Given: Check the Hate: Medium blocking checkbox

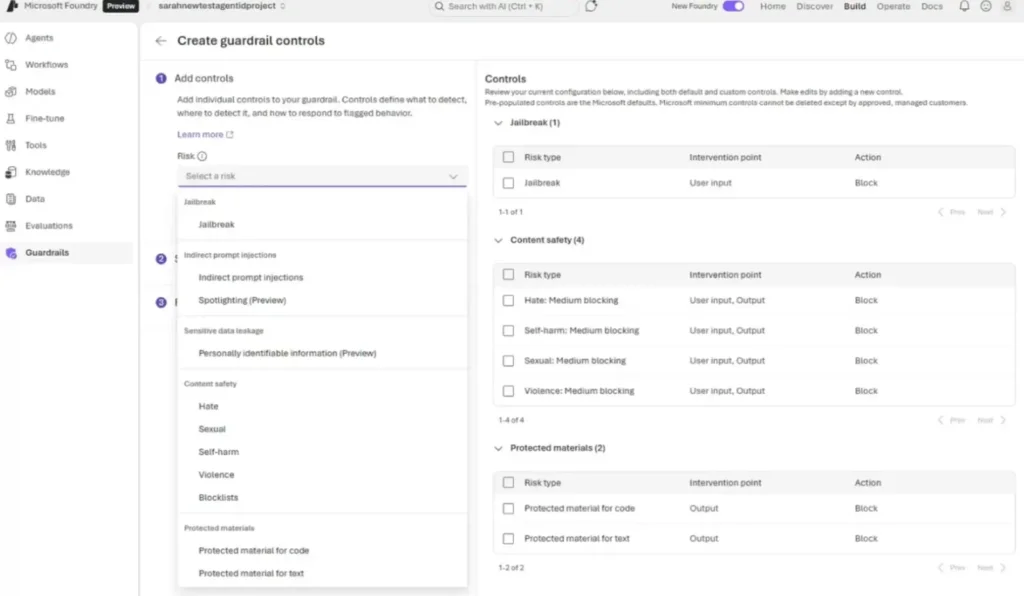Looking at the screenshot, I should pos(509,300).
